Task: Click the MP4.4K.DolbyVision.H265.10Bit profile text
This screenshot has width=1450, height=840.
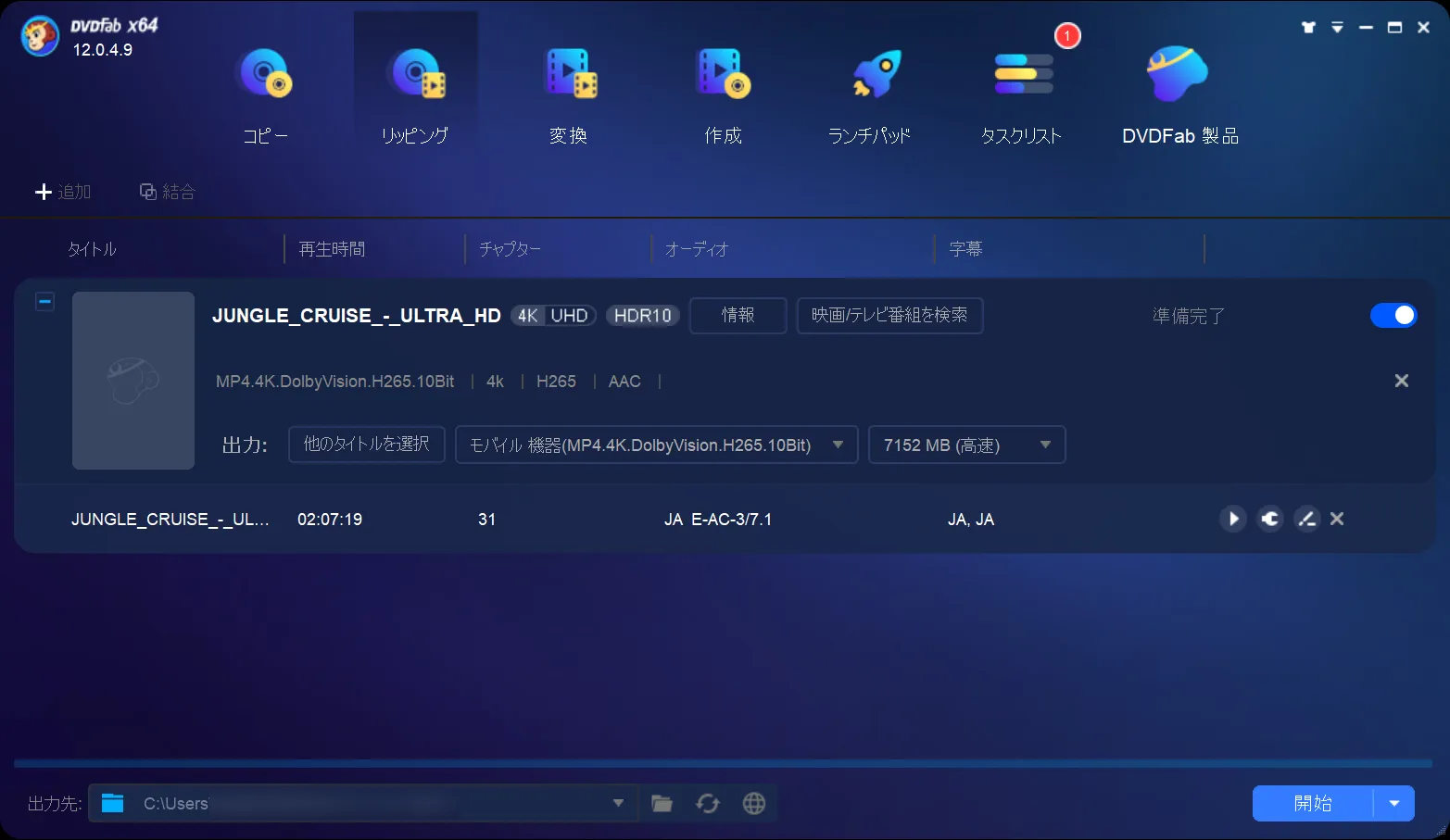Action: click(335, 382)
